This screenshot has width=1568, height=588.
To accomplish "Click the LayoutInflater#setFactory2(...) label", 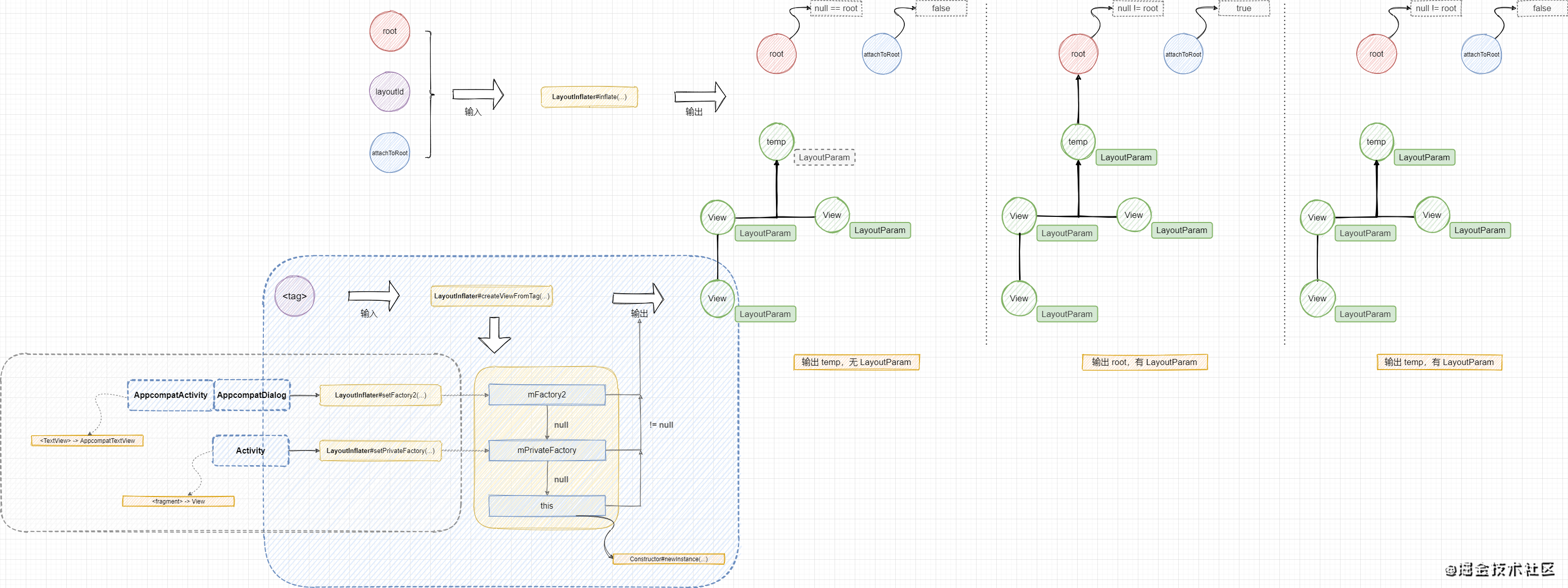I will (381, 395).
